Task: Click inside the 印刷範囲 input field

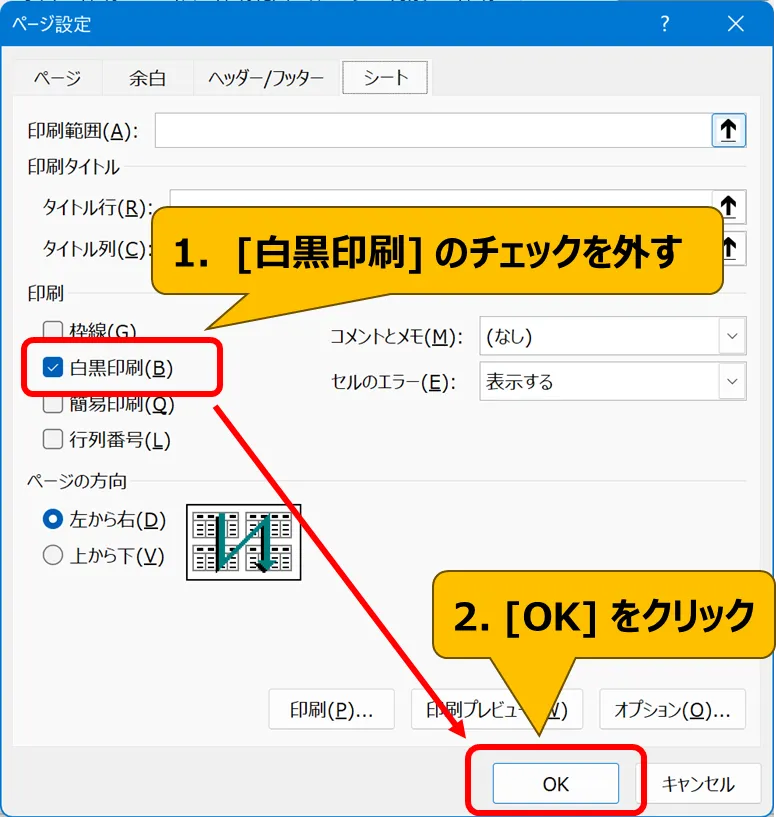Action: click(x=430, y=130)
